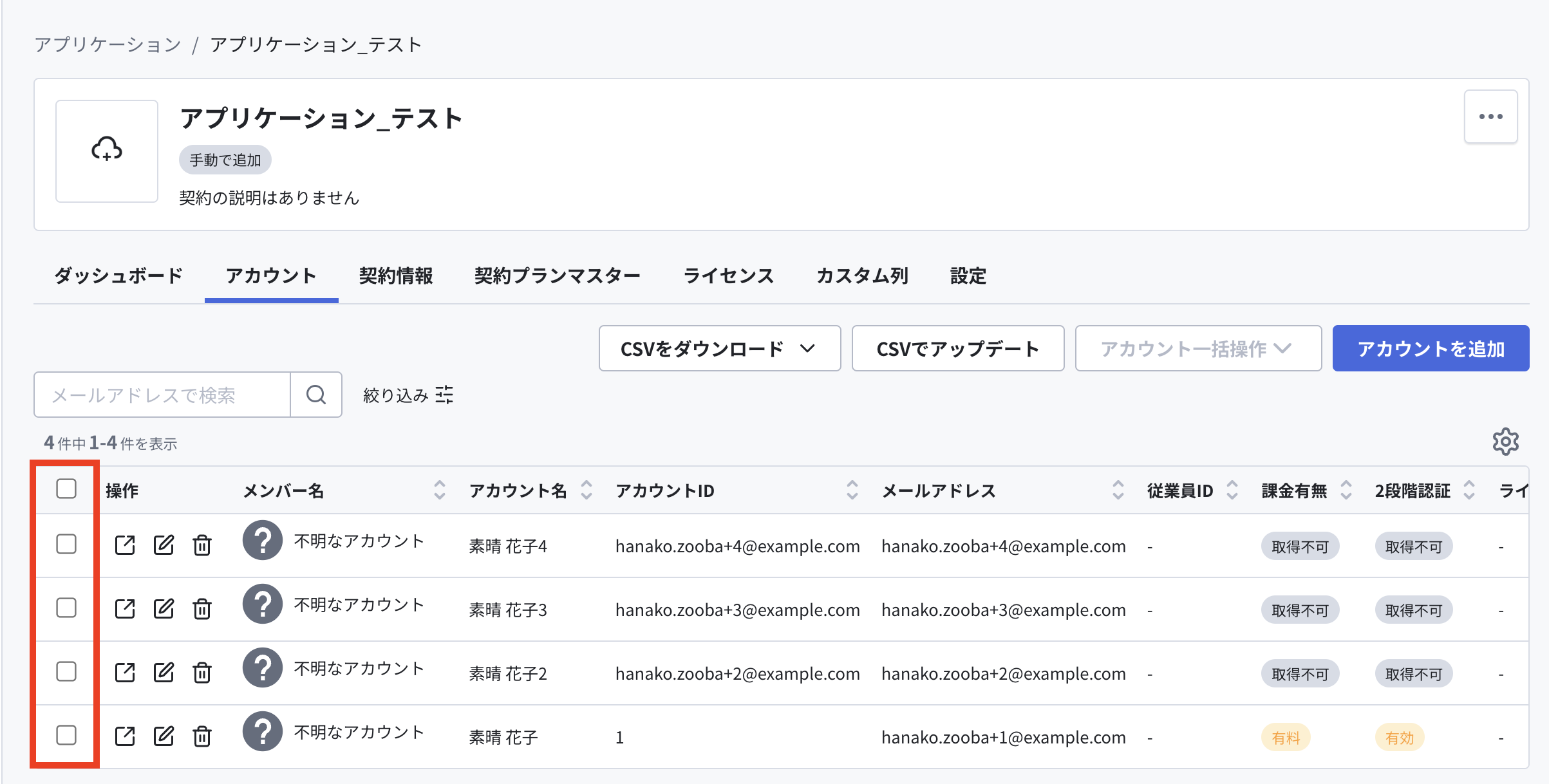The width and height of the screenshot is (1549, 784).
Task: Click the trash icon for 素晴 花子3
Action: (202, 609)
